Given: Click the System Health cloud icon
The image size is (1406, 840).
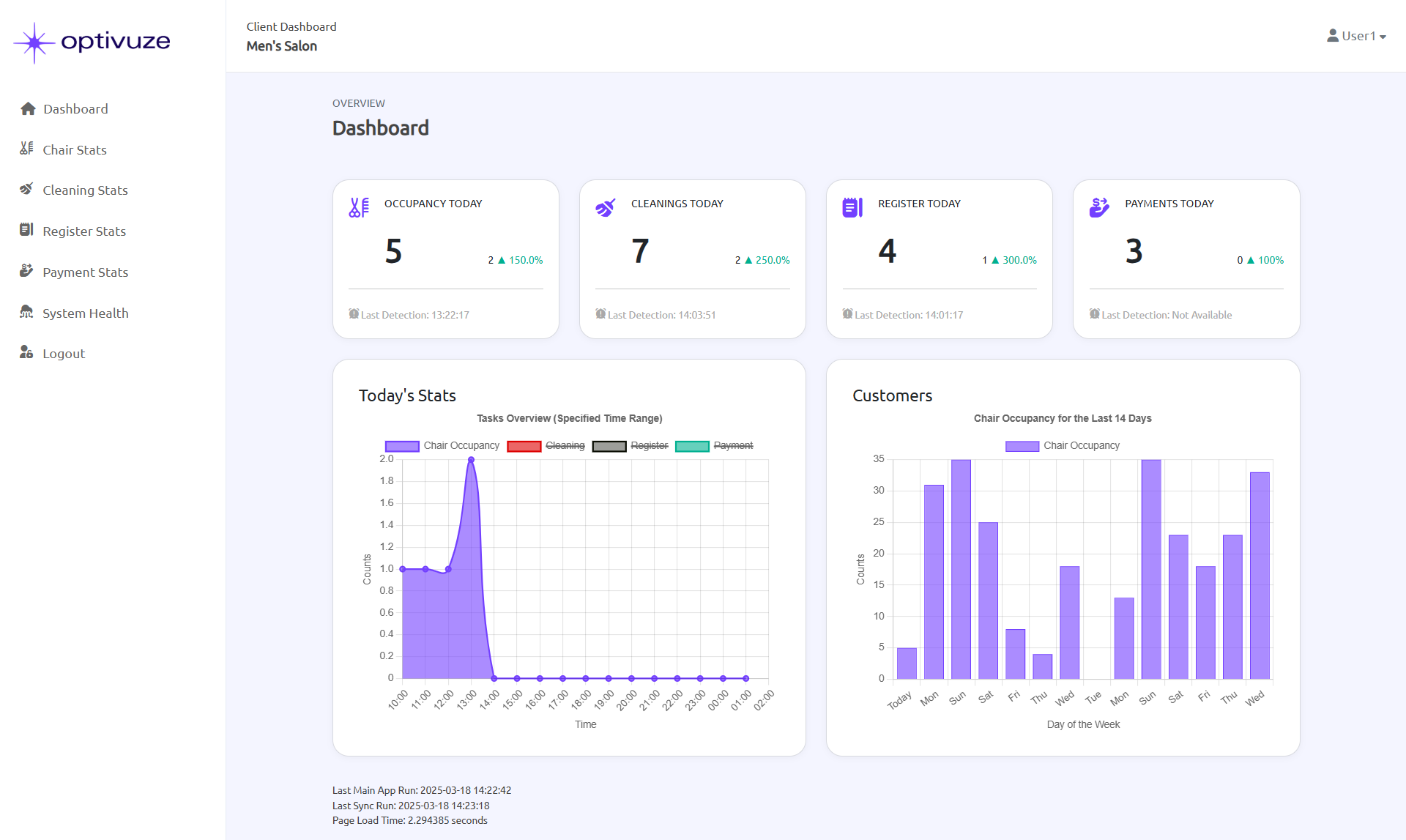Looking at the screenshot, I should click(26, 312).
